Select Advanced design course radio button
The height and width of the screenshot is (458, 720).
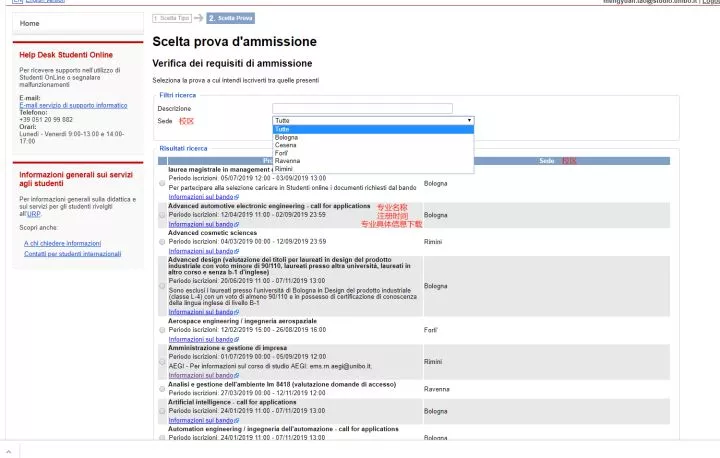(162, 286)
